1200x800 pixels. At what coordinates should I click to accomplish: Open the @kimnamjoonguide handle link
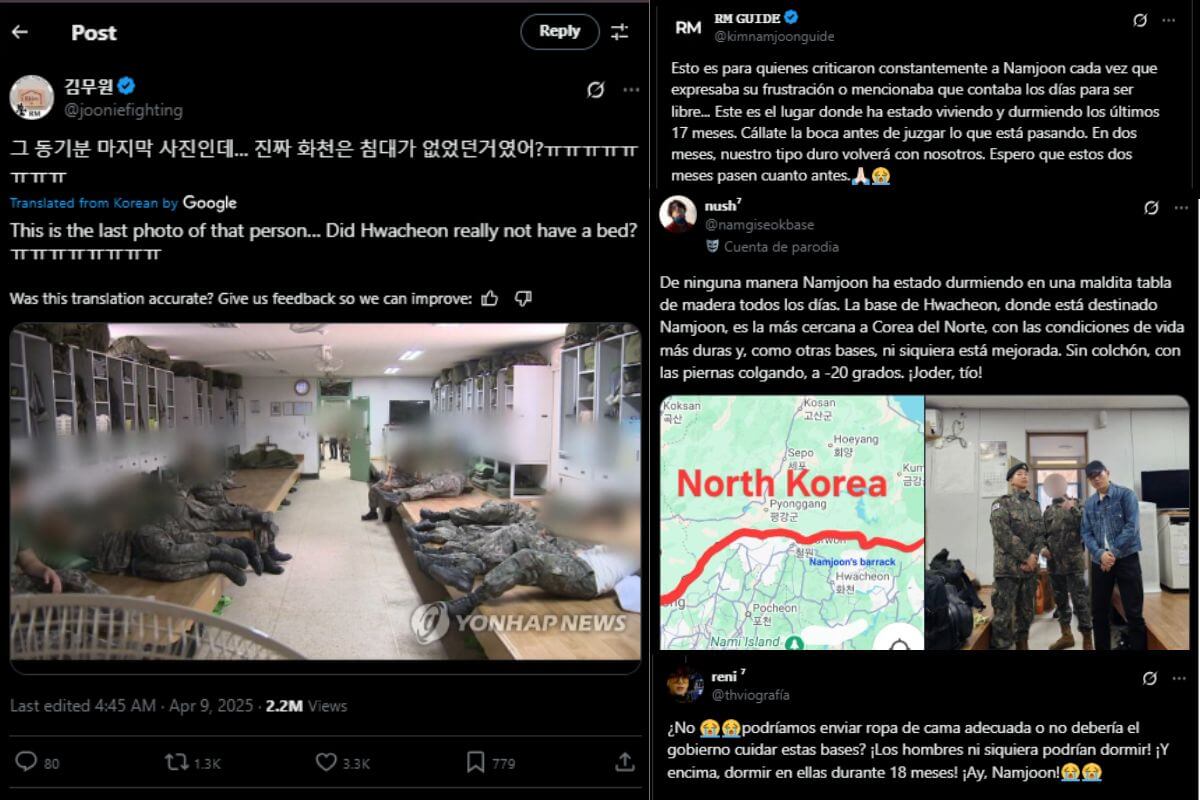tap(774, 36)
